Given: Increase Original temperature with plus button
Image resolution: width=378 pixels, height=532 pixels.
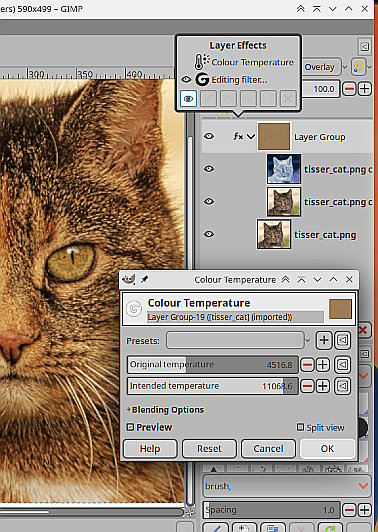Looking at the screenshot, I should [323, 365].
